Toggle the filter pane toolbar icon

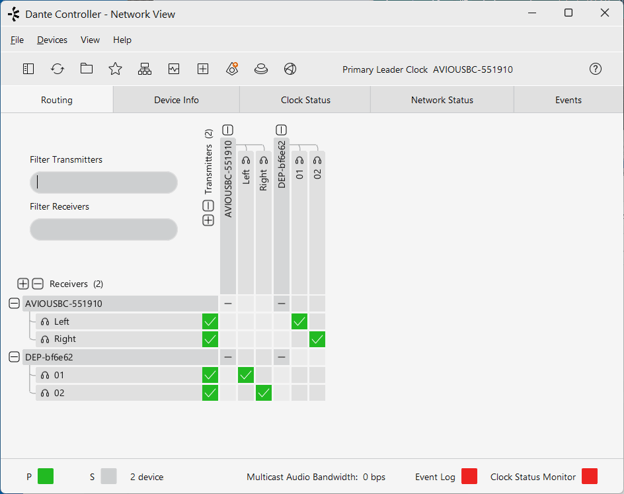point(28,69)
